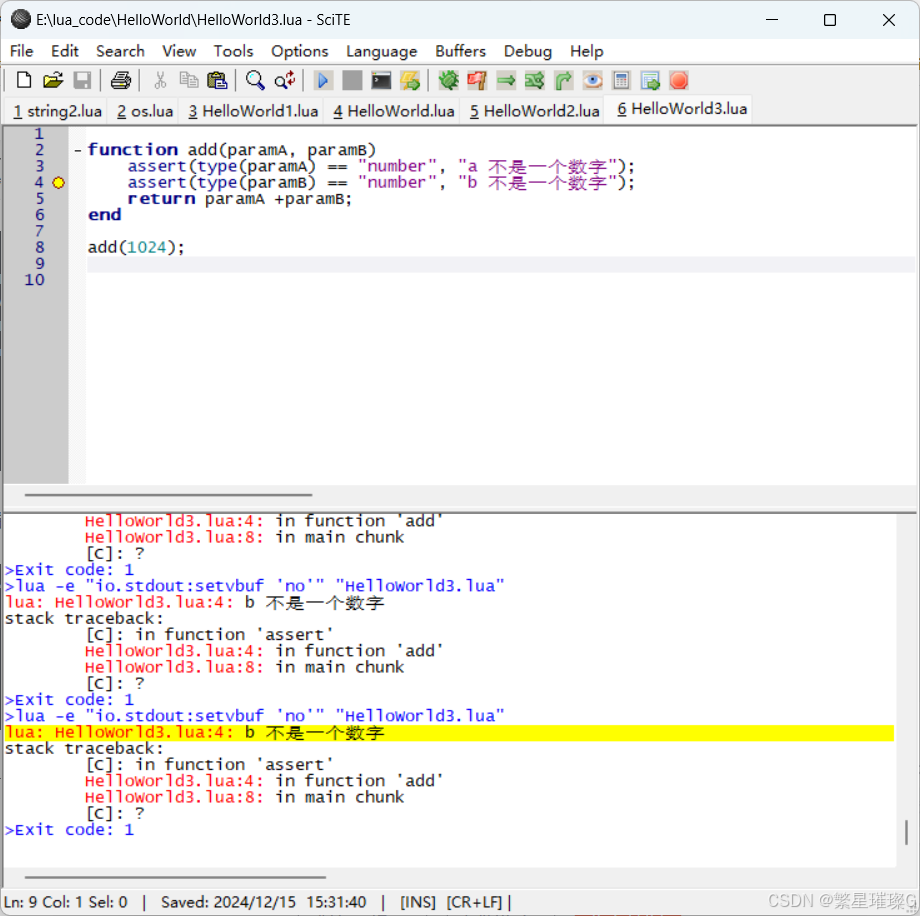Open the Help menu
The height and width of the screenshot is (916, 920).
click(x=587, y=52)
